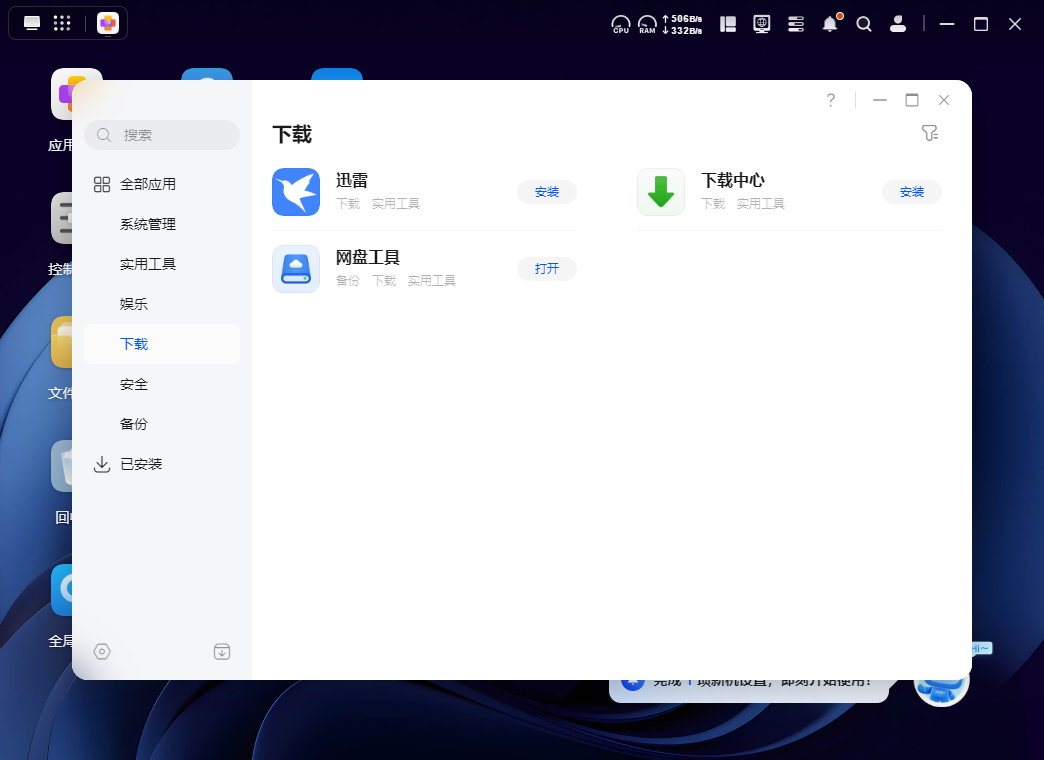Install 迅雷 with its 安装 button
This screenshot has width=1044, height=760.
[x=547, y=192]
